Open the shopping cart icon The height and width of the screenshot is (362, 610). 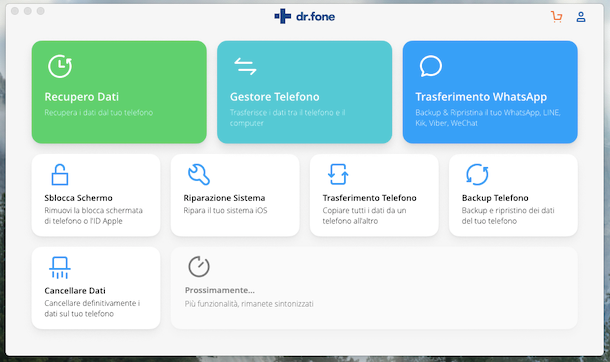[557, 17]
